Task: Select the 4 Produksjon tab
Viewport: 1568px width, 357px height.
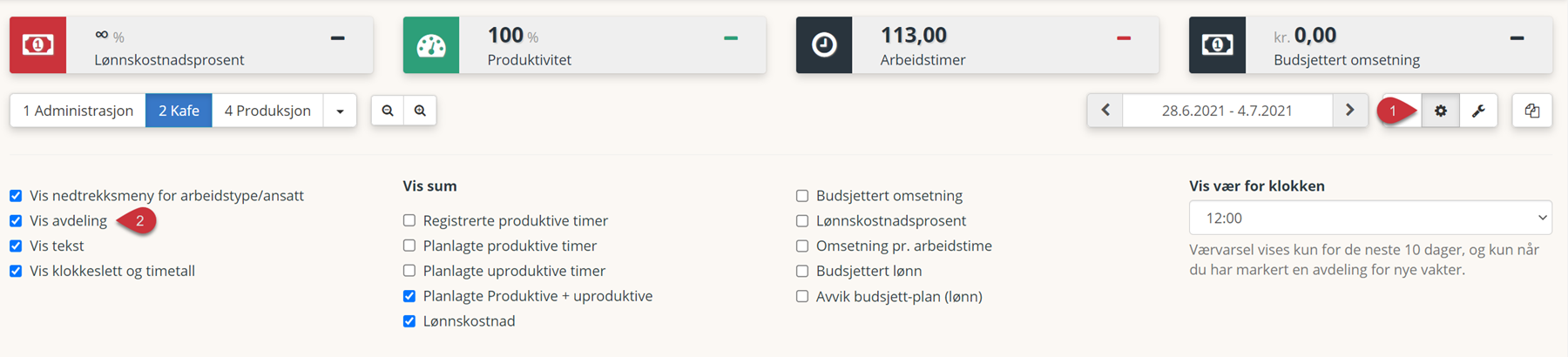Action: [267, 111]
